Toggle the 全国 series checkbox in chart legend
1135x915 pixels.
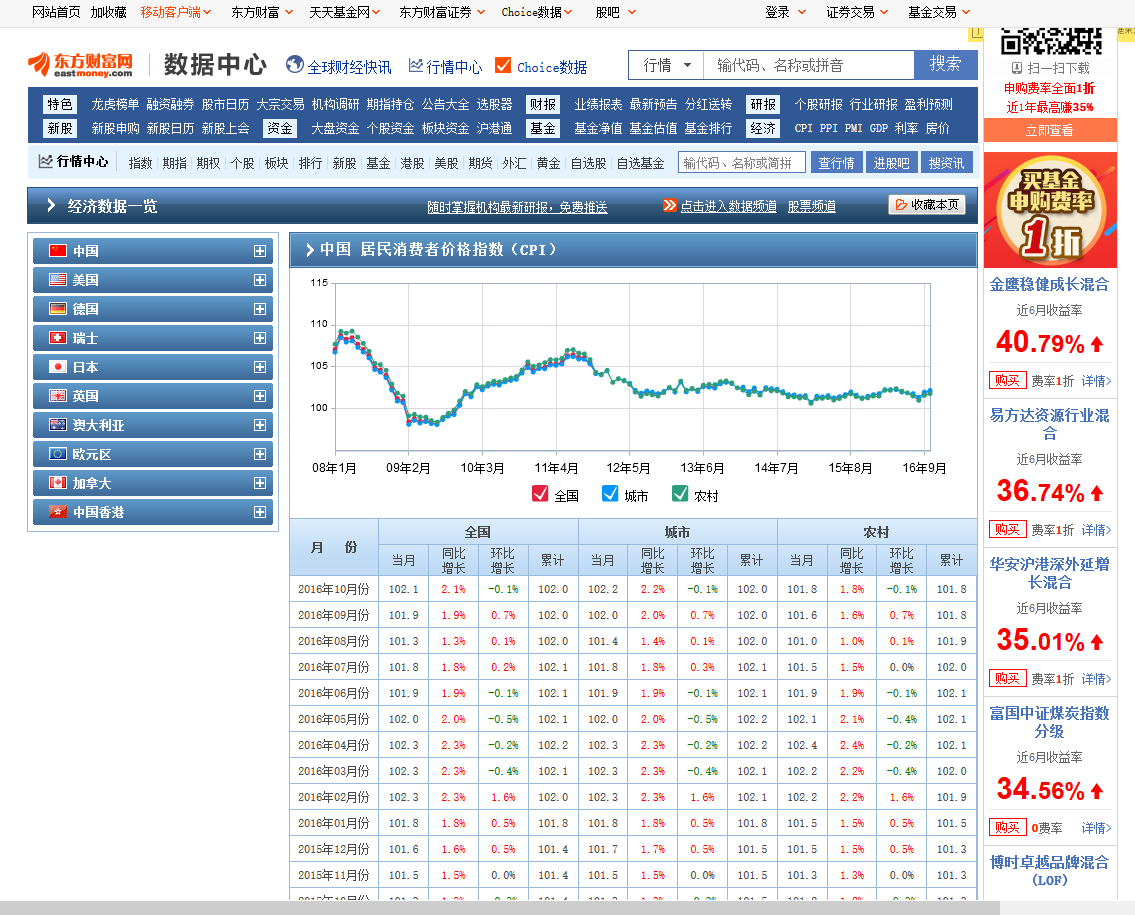540,494
